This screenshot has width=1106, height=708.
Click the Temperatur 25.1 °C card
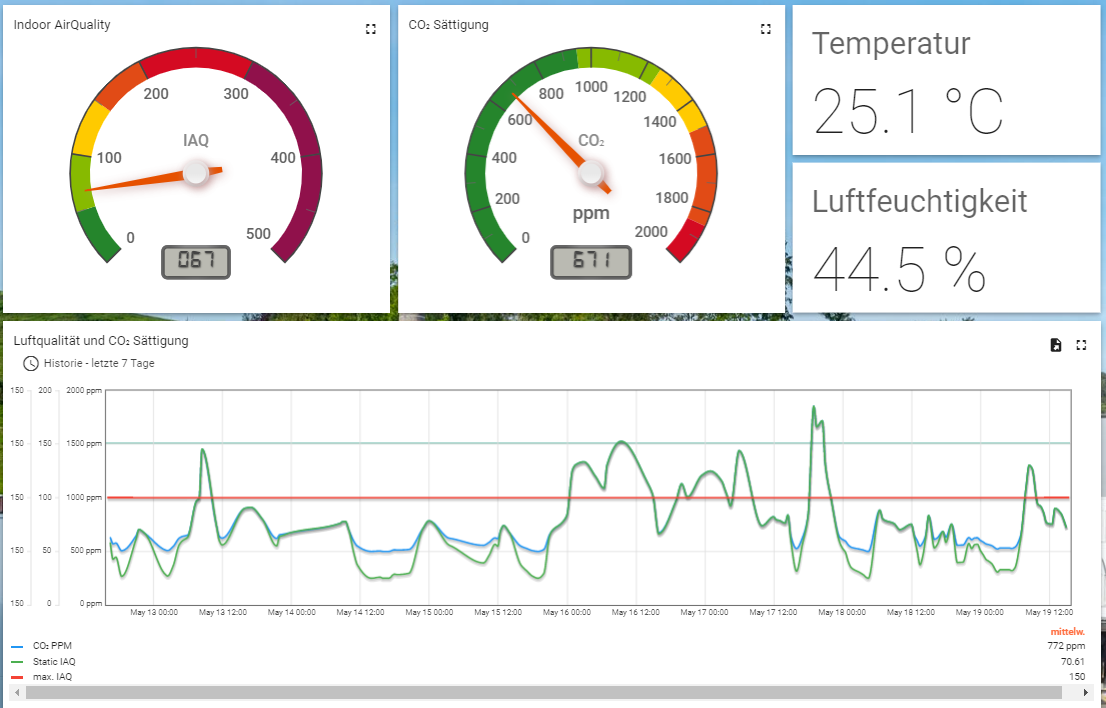point(945,80)
